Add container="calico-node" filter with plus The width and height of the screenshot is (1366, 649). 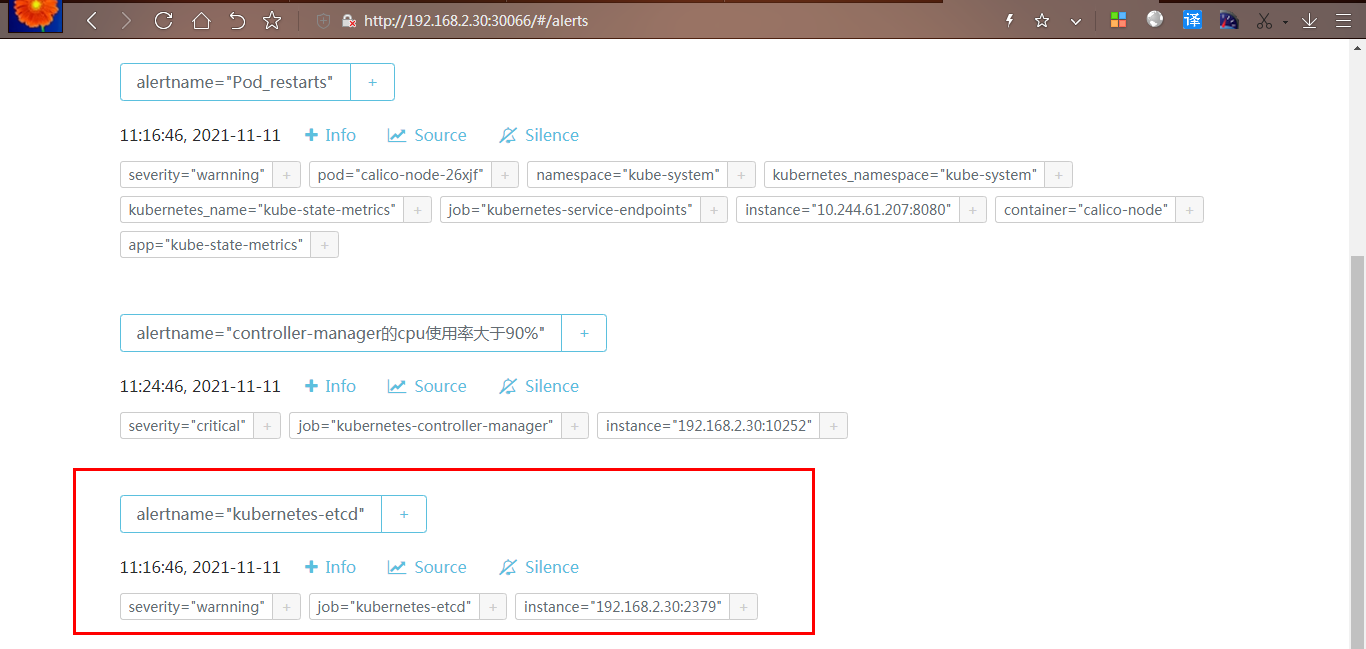coord(1190,210)
